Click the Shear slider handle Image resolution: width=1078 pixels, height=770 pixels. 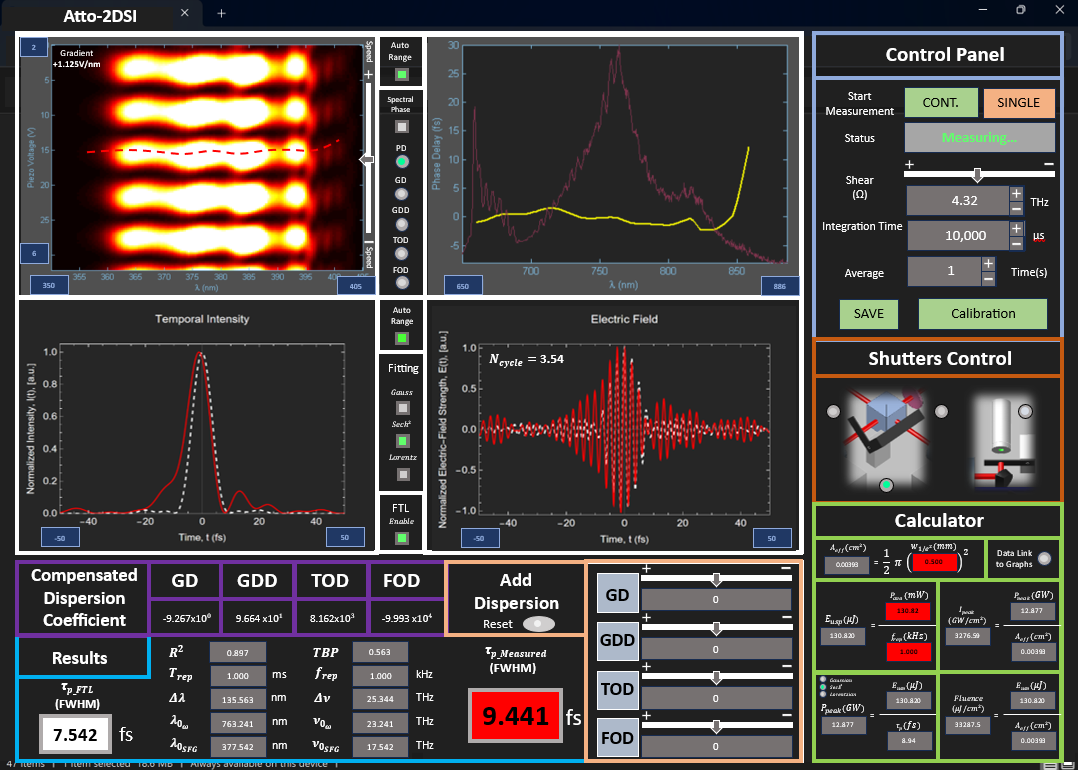click(976, 175)
